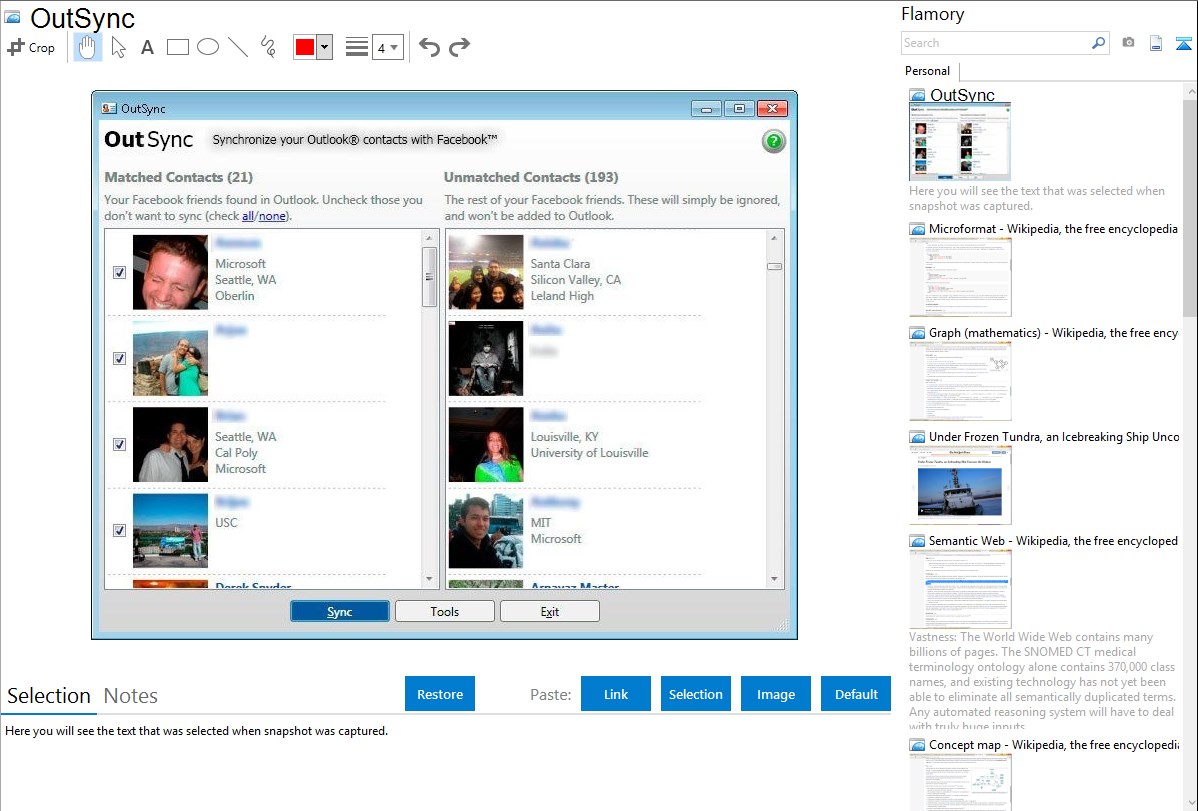Click the Exit button in OutSync

549,611
